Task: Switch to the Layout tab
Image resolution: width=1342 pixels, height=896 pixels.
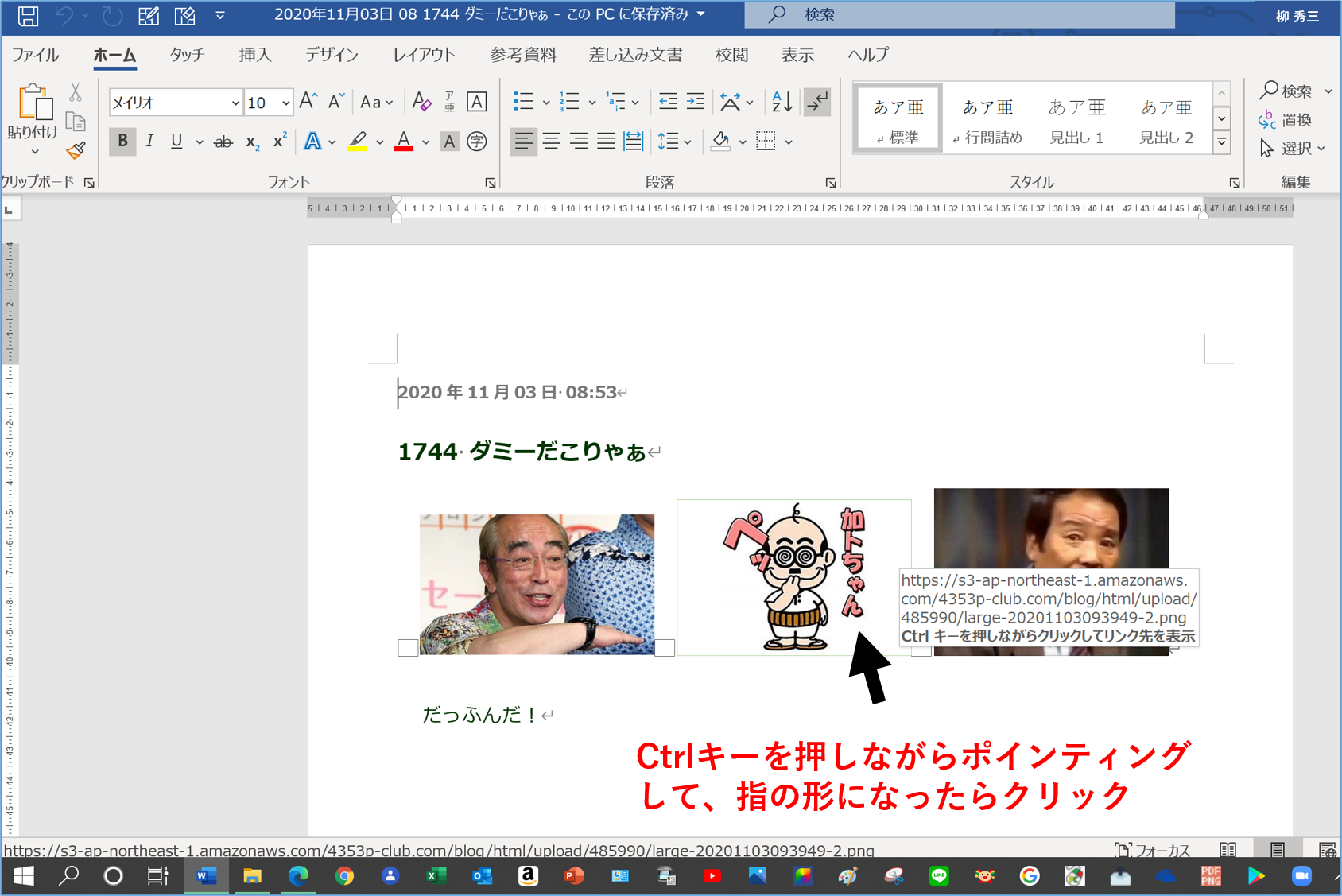Action: [424, 55]
